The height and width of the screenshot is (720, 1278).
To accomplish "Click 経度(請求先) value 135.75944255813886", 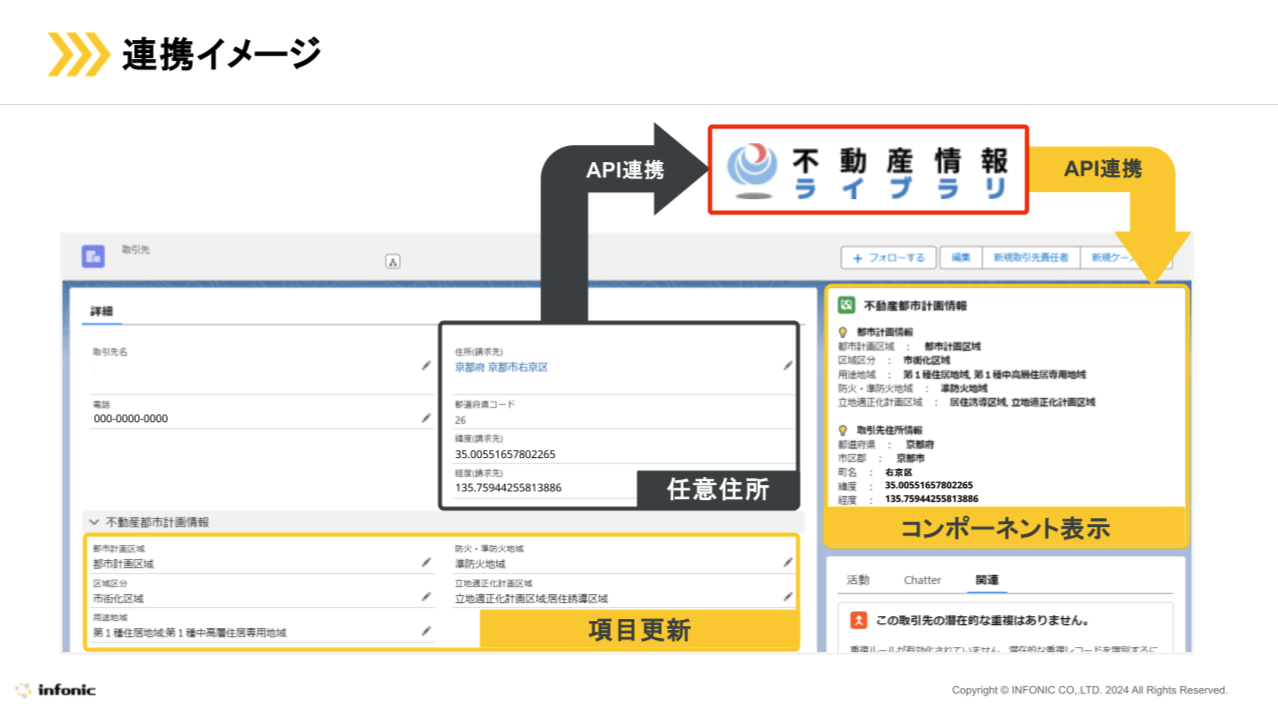I will (x=508, y=488).
